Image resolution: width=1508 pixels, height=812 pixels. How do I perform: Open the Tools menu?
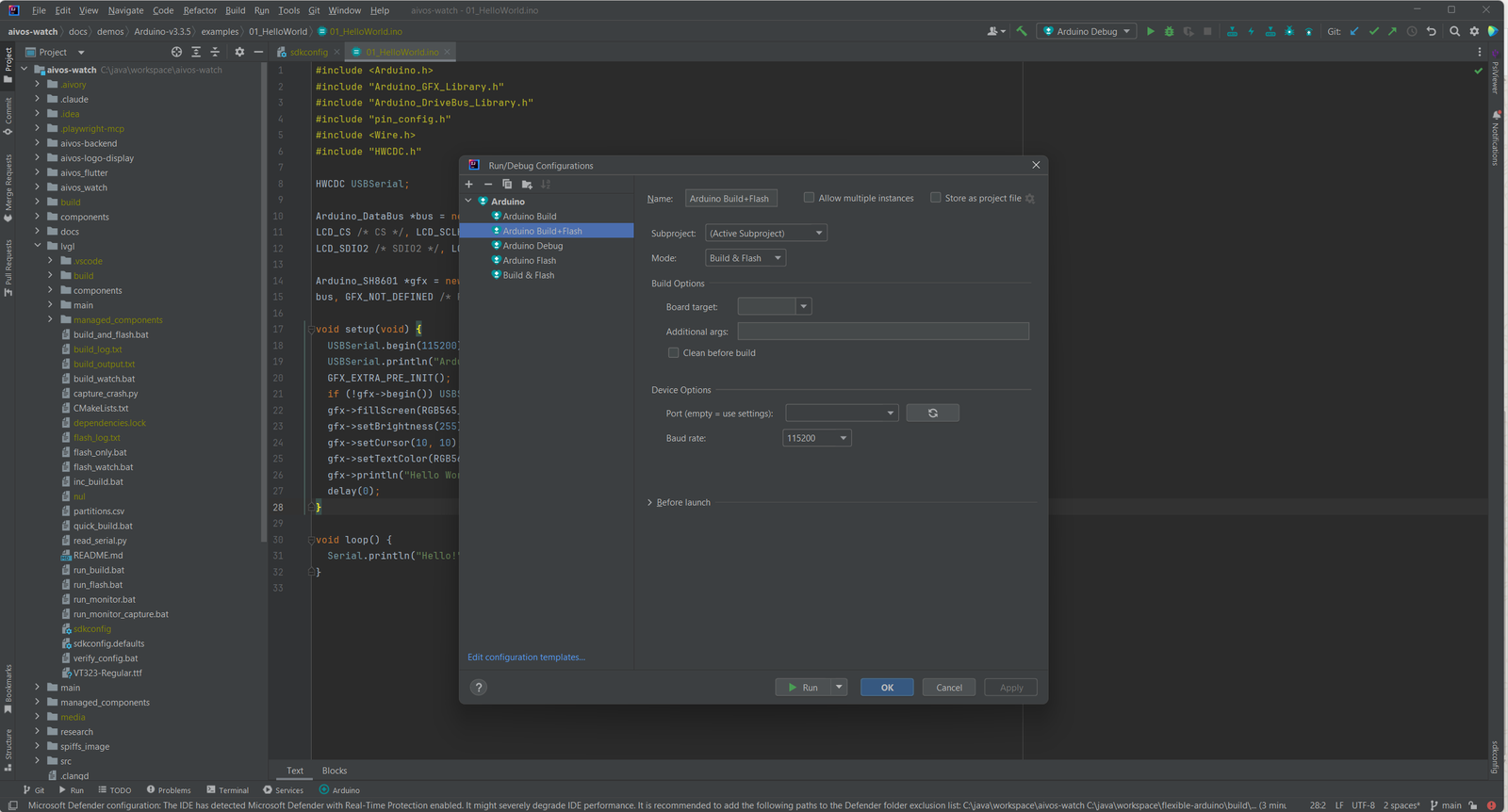[x=288, y=10]
